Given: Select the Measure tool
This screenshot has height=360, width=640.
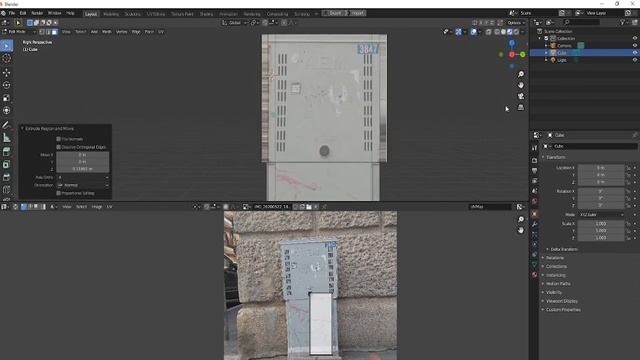Looking at the screenshot, I should tap(7, 138).
